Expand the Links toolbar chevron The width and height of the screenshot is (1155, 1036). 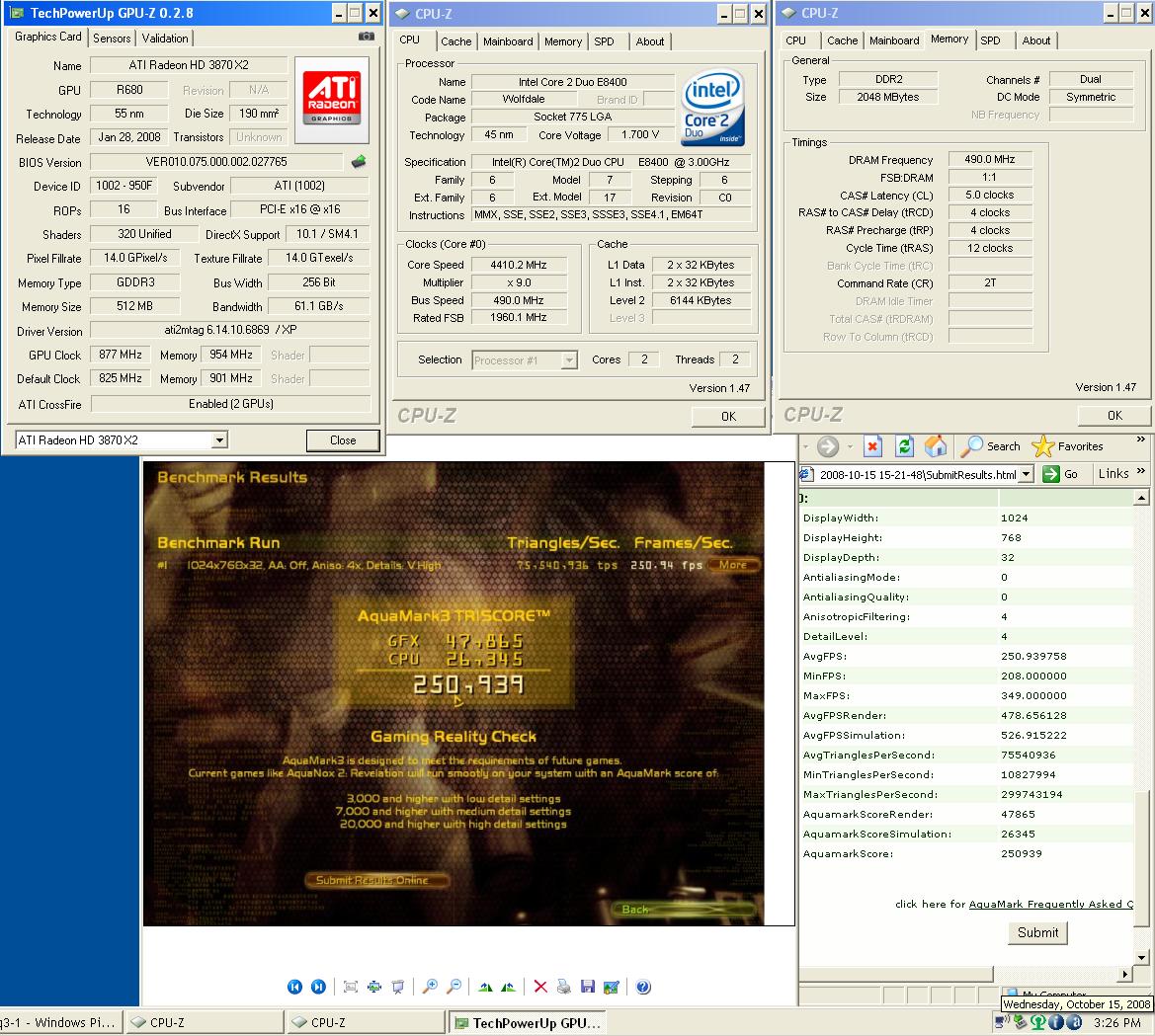point(1141,472)
